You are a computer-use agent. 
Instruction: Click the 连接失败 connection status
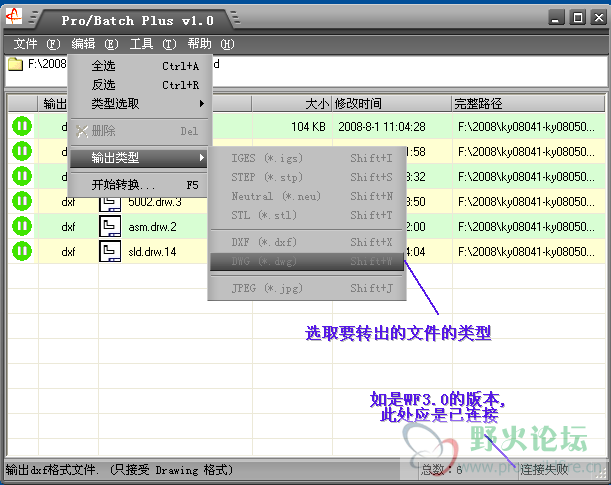coord(545,469)
